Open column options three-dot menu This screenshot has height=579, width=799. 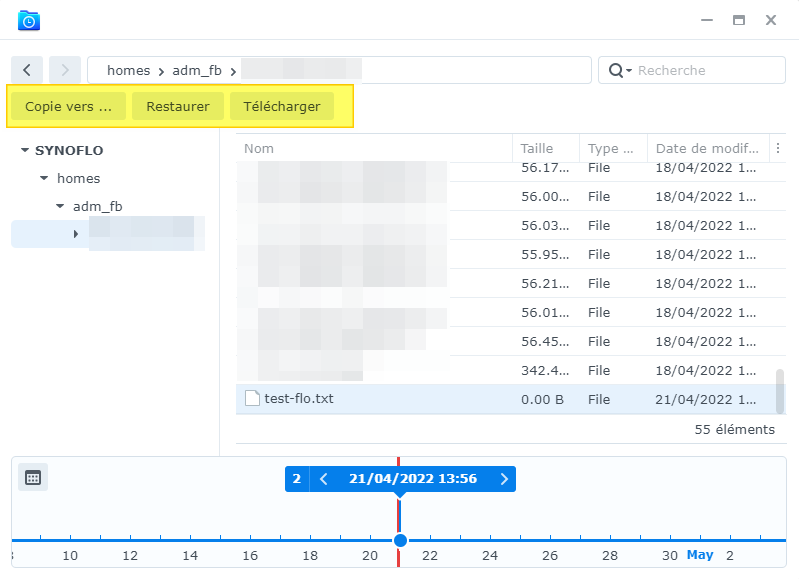[778, 148]
